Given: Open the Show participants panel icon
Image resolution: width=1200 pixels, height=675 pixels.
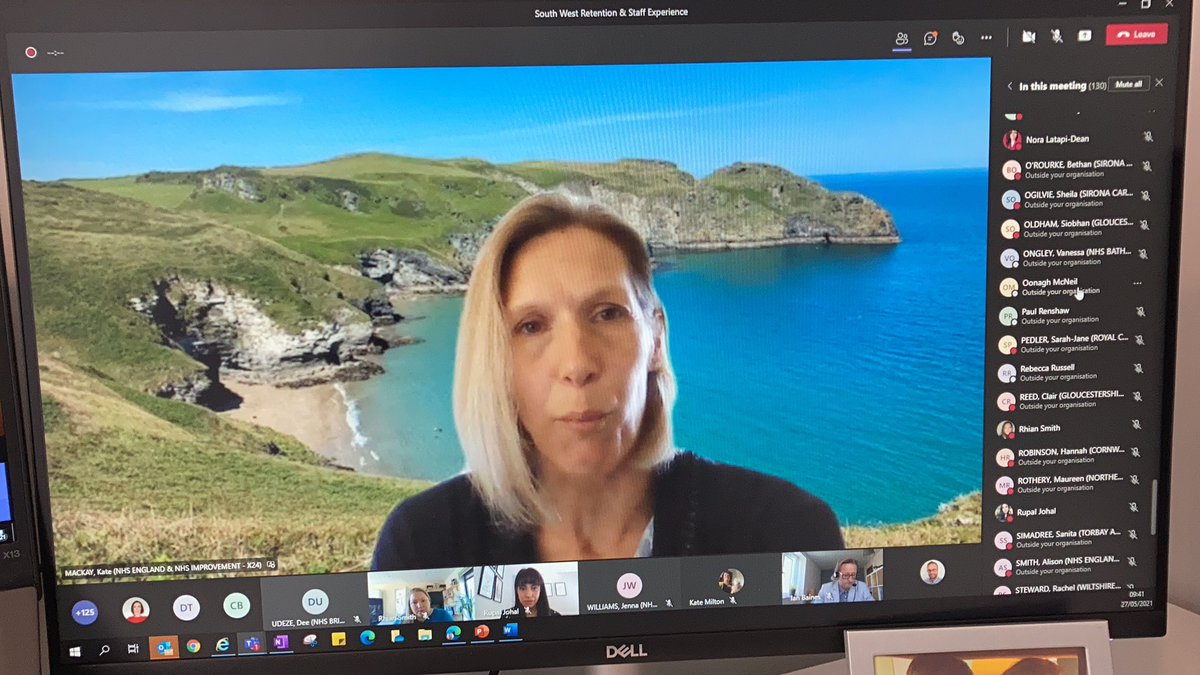Looking at the screenshot, I should 902,38.
